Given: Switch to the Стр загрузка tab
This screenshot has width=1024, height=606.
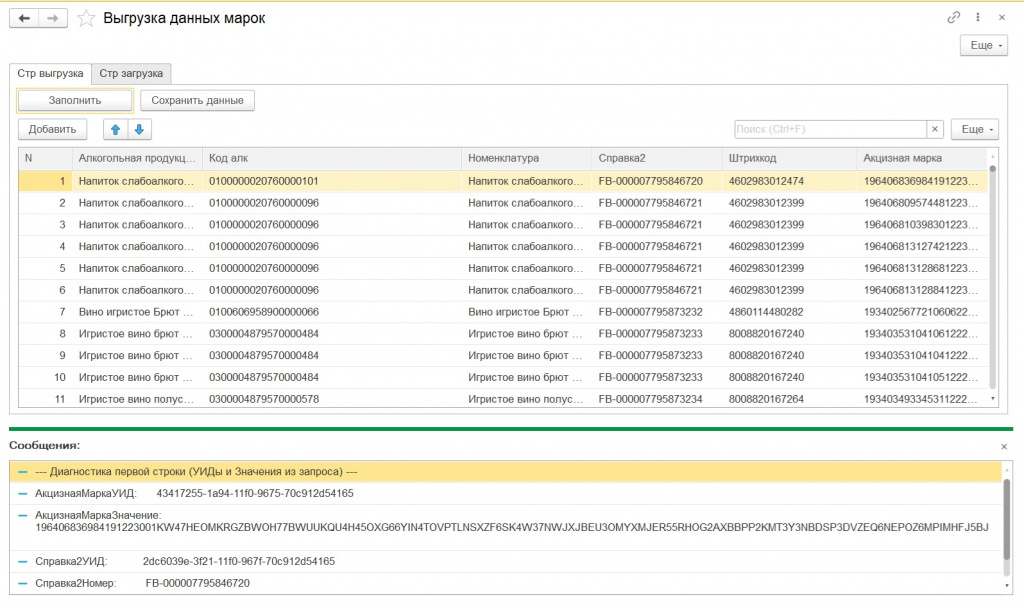Looking at the screenshot, I should pyautogui.click(x=131, y=73).
